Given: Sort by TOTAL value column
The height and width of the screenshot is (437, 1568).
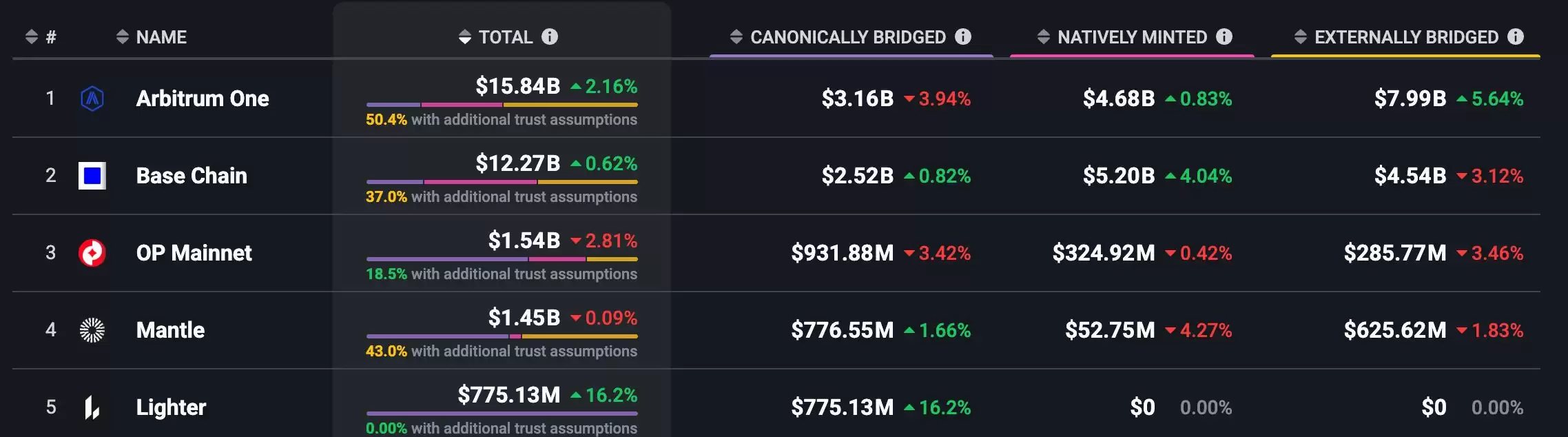Looking at the screenshot, I should (x=496, y=37).
